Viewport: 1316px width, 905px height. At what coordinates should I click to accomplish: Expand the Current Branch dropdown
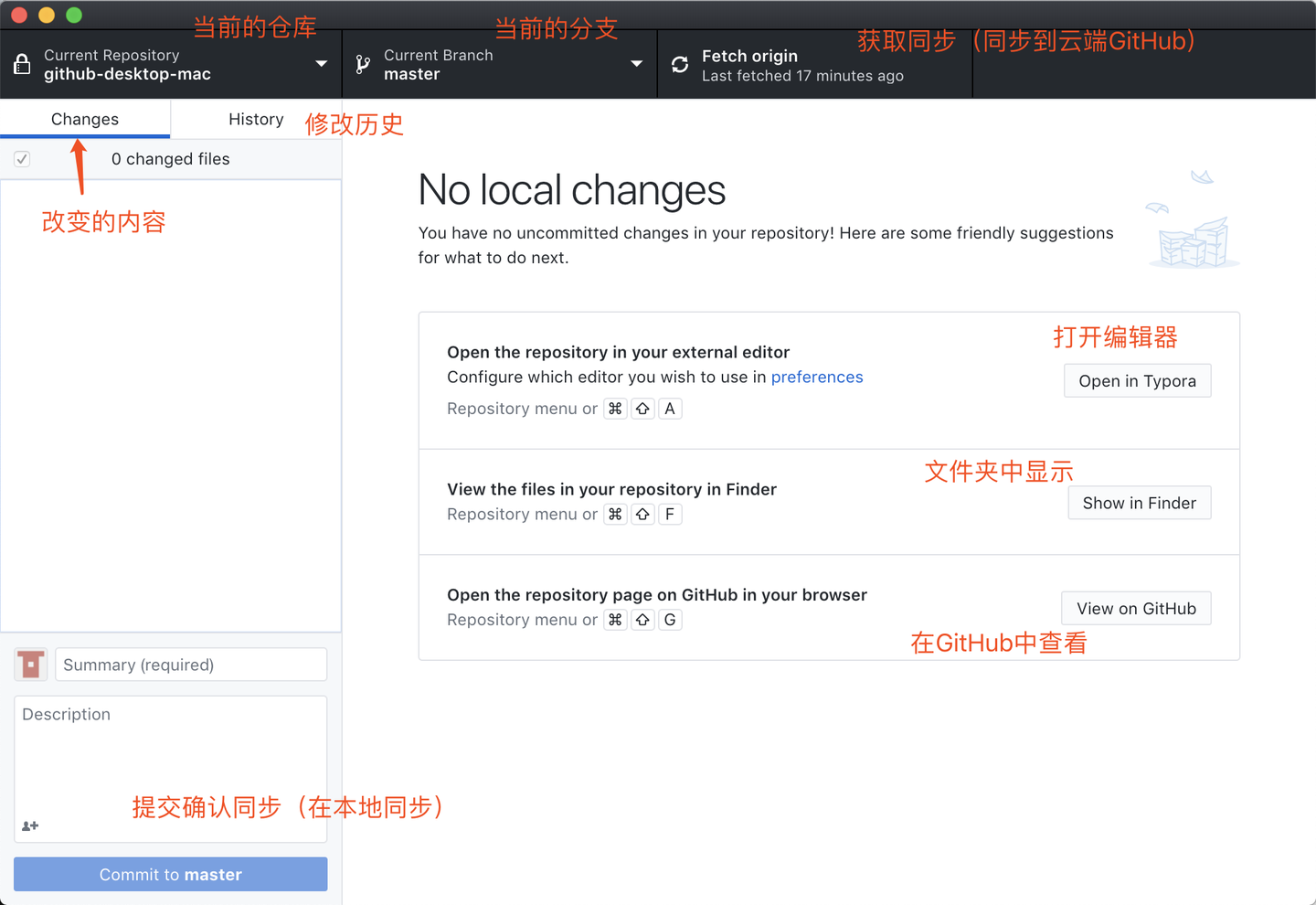(637, 64)
